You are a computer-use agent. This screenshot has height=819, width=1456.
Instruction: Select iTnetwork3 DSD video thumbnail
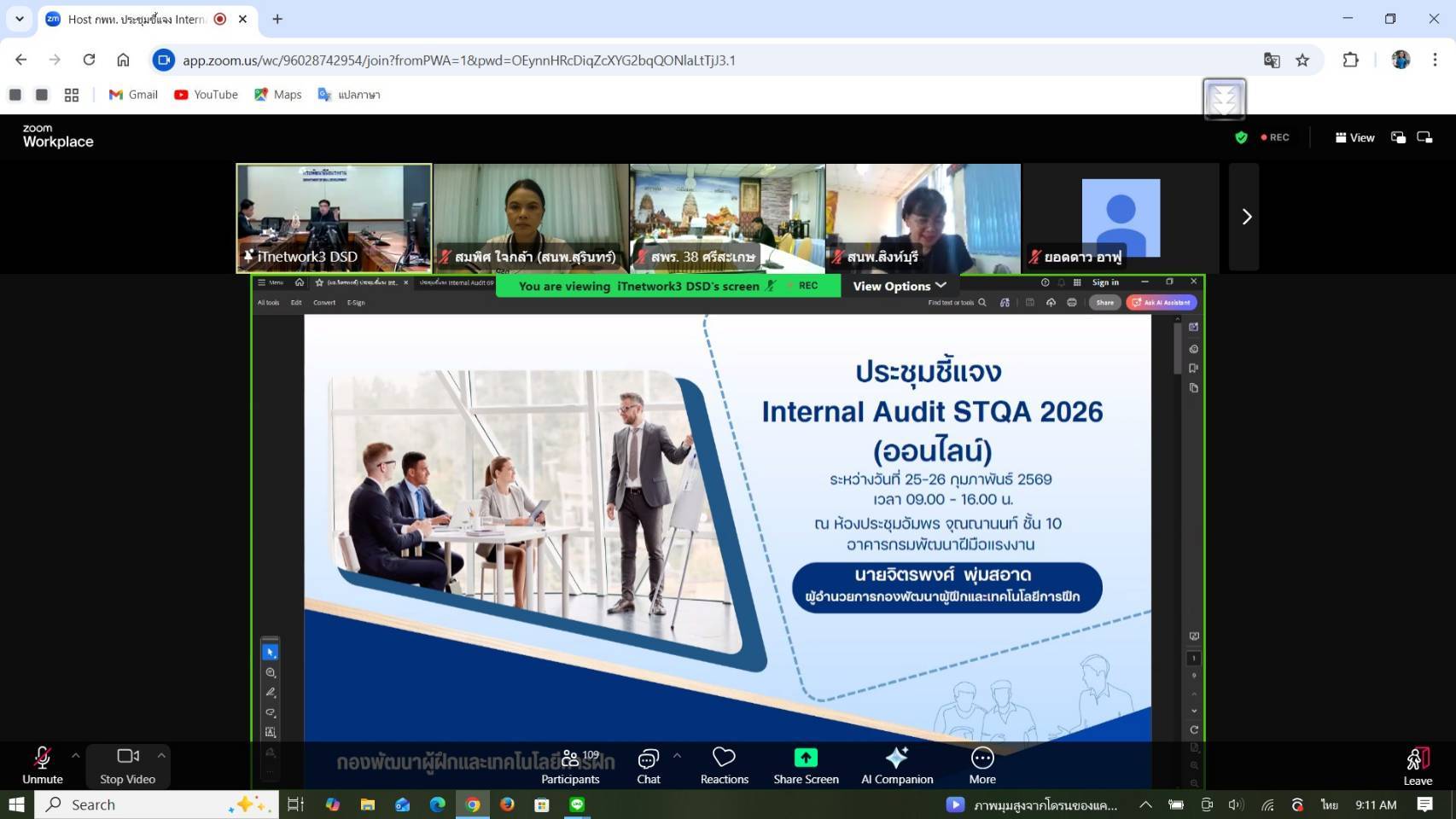point(334,218)
